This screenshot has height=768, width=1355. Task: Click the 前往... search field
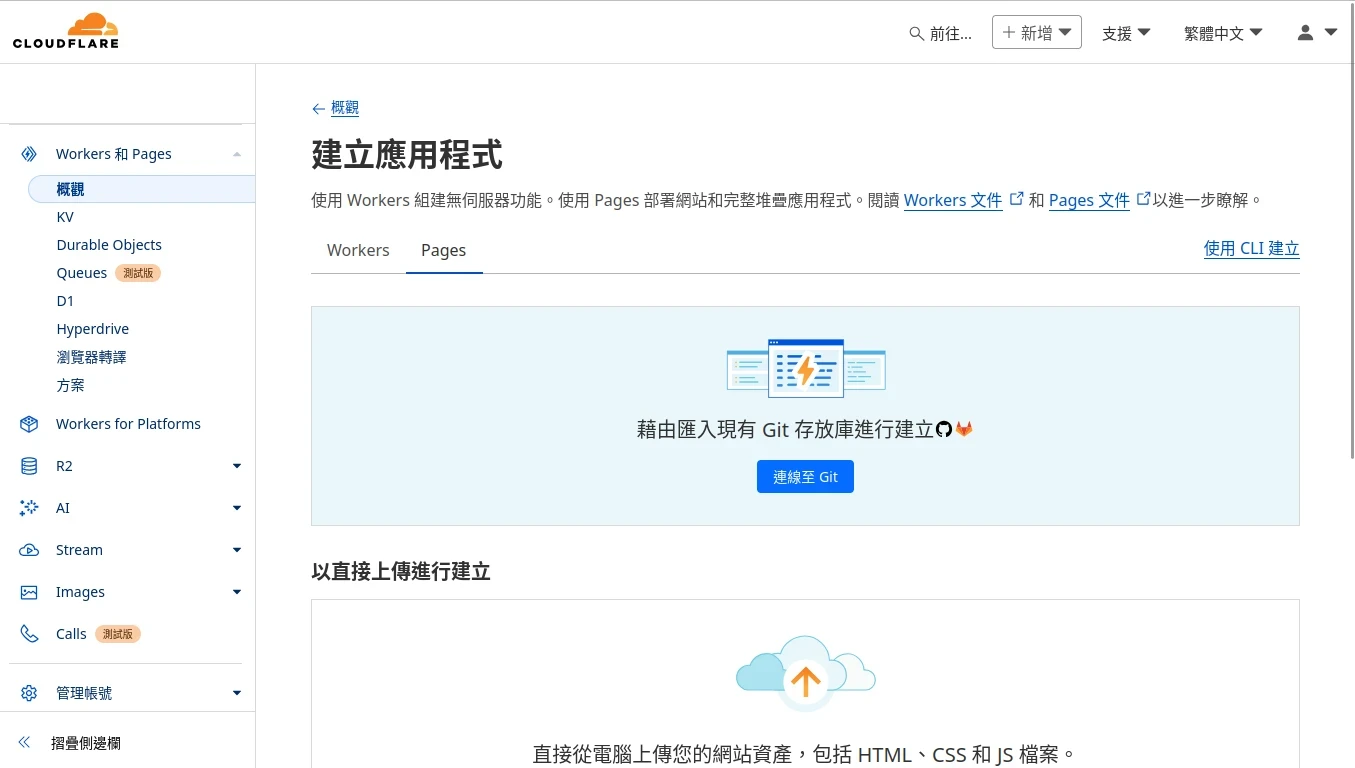940,33
